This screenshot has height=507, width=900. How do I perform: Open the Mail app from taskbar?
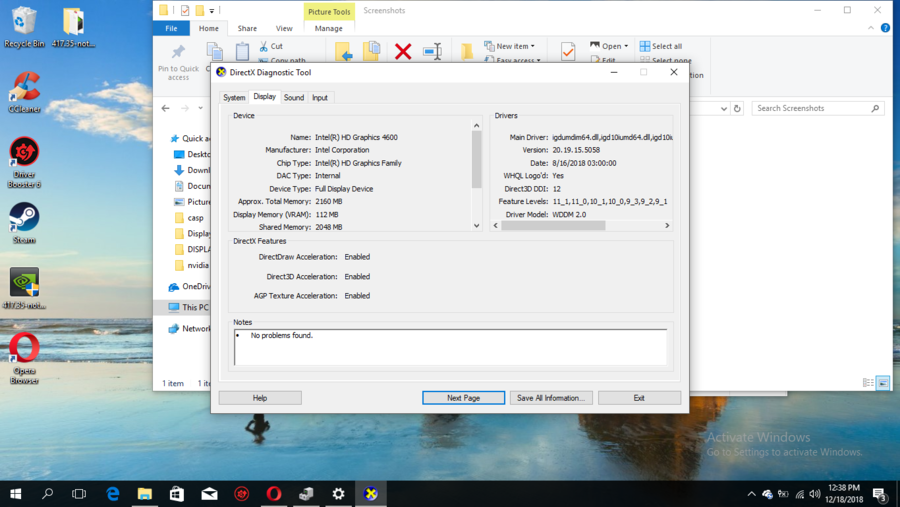[x=210, y=494]
